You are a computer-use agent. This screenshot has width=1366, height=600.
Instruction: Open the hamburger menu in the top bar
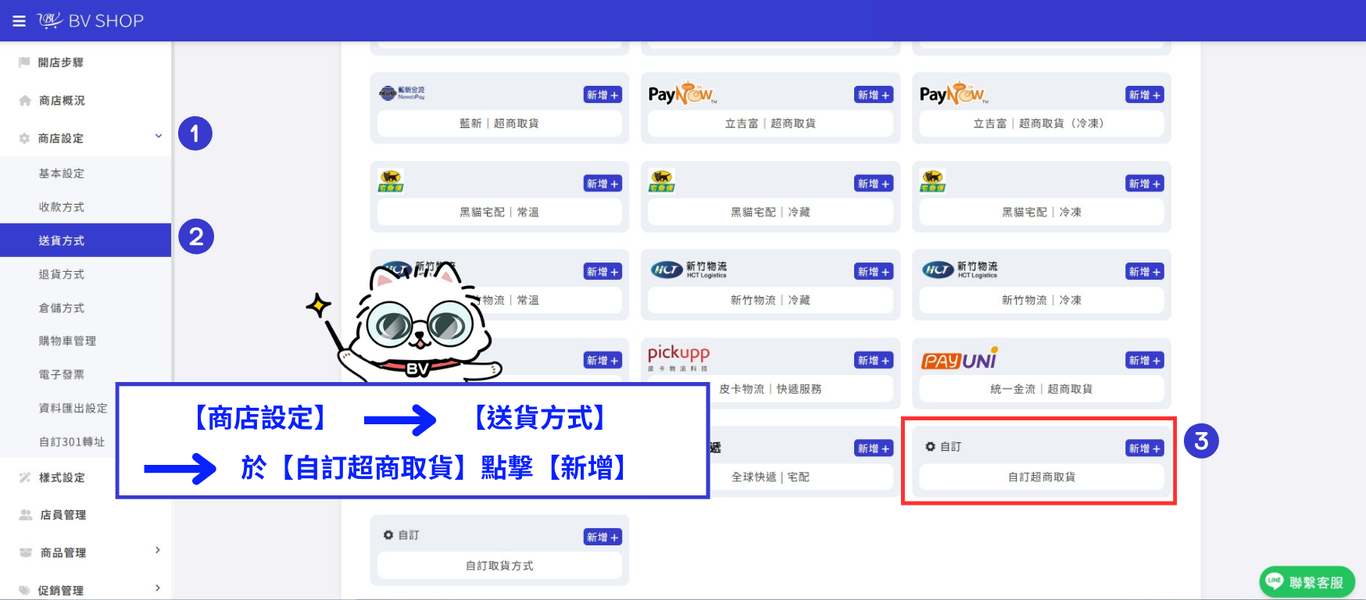coord(18,21)
